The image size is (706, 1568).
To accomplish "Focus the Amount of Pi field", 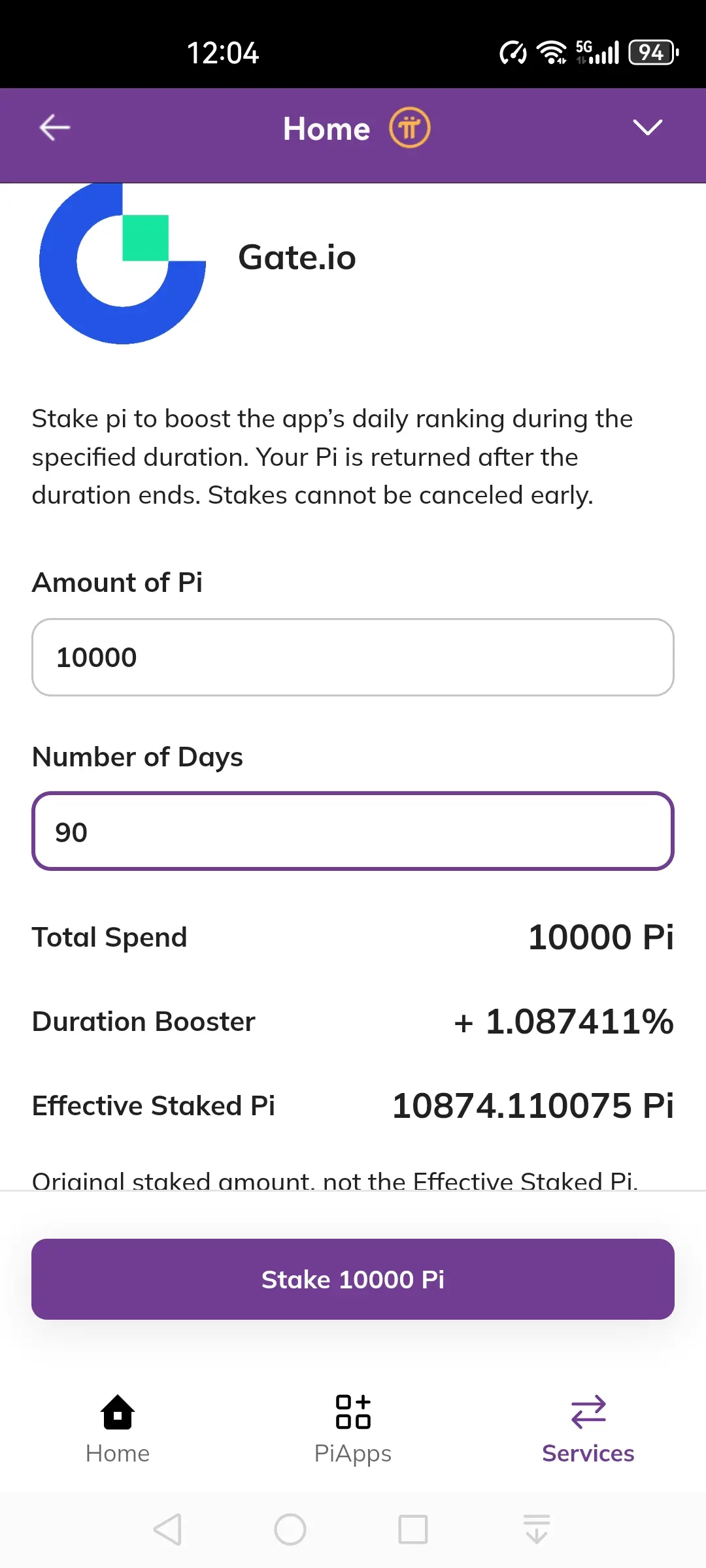I will click(x=353, y=657).
